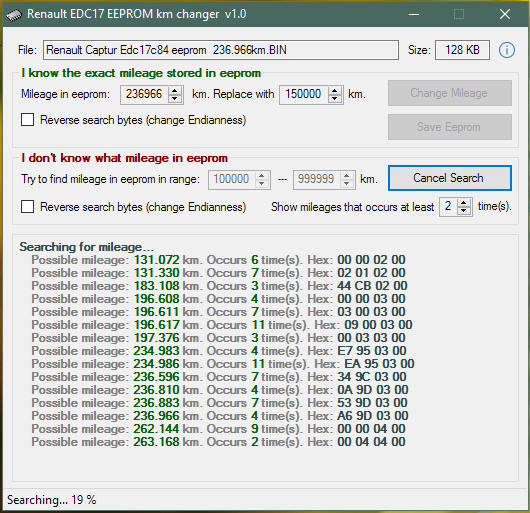Enable reverse search bytes in unknown mileage section
This screenshot has width=530, height=513.
(x=27, y=206)
